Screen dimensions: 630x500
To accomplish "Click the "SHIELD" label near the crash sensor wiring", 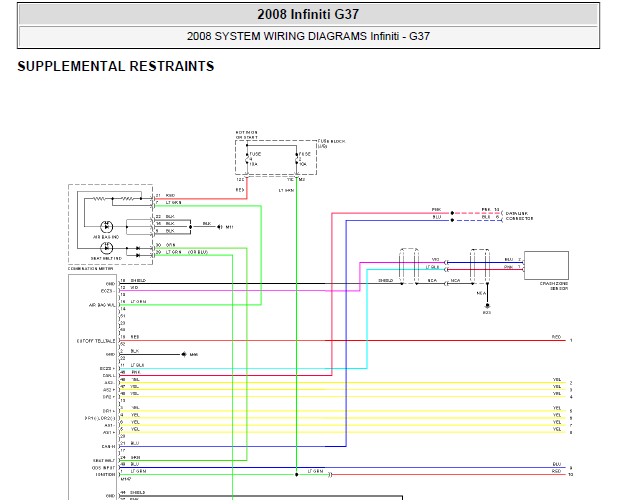I will [385, 281].
